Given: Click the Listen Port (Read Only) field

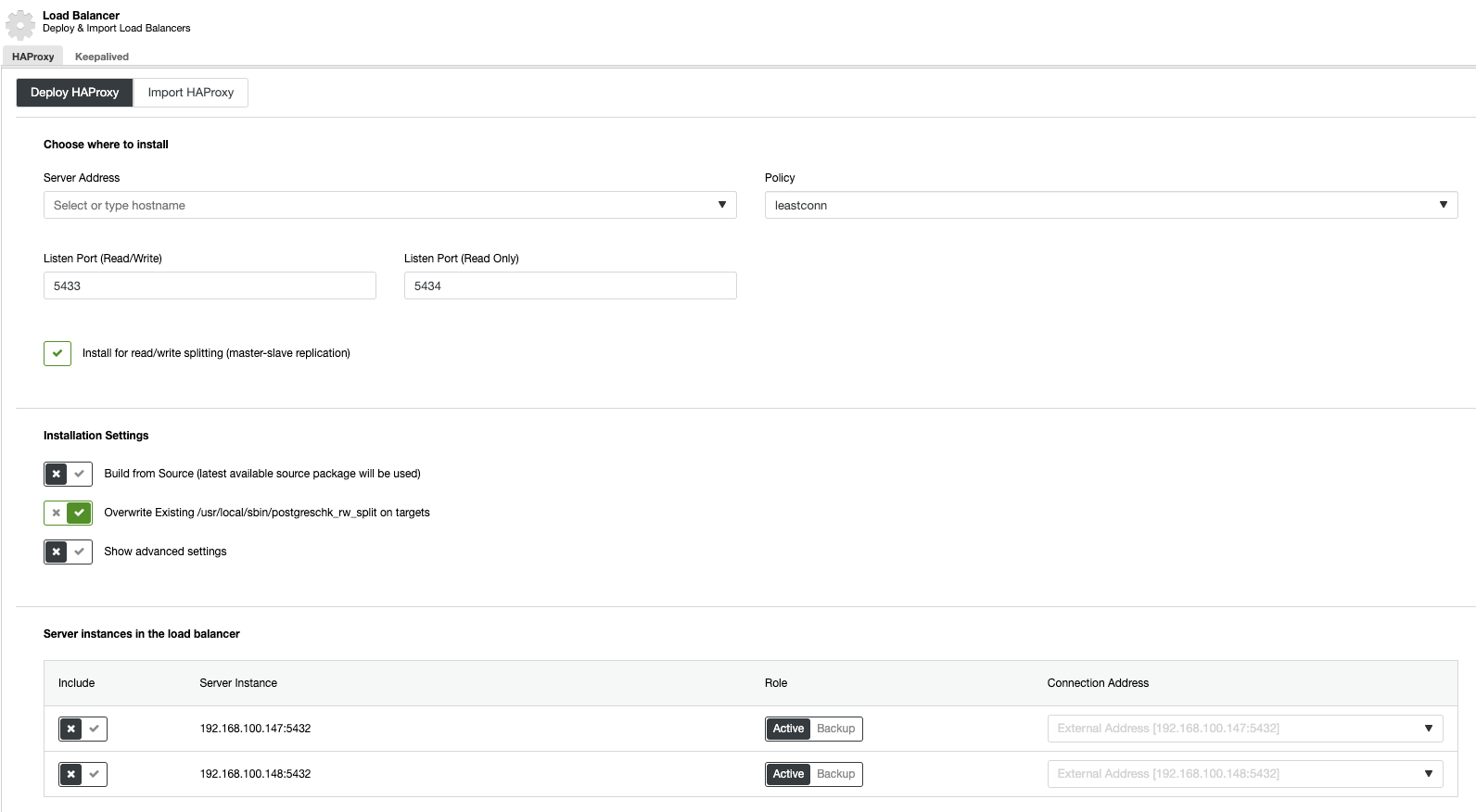Looking at the screenshot, I should (570, 285).
